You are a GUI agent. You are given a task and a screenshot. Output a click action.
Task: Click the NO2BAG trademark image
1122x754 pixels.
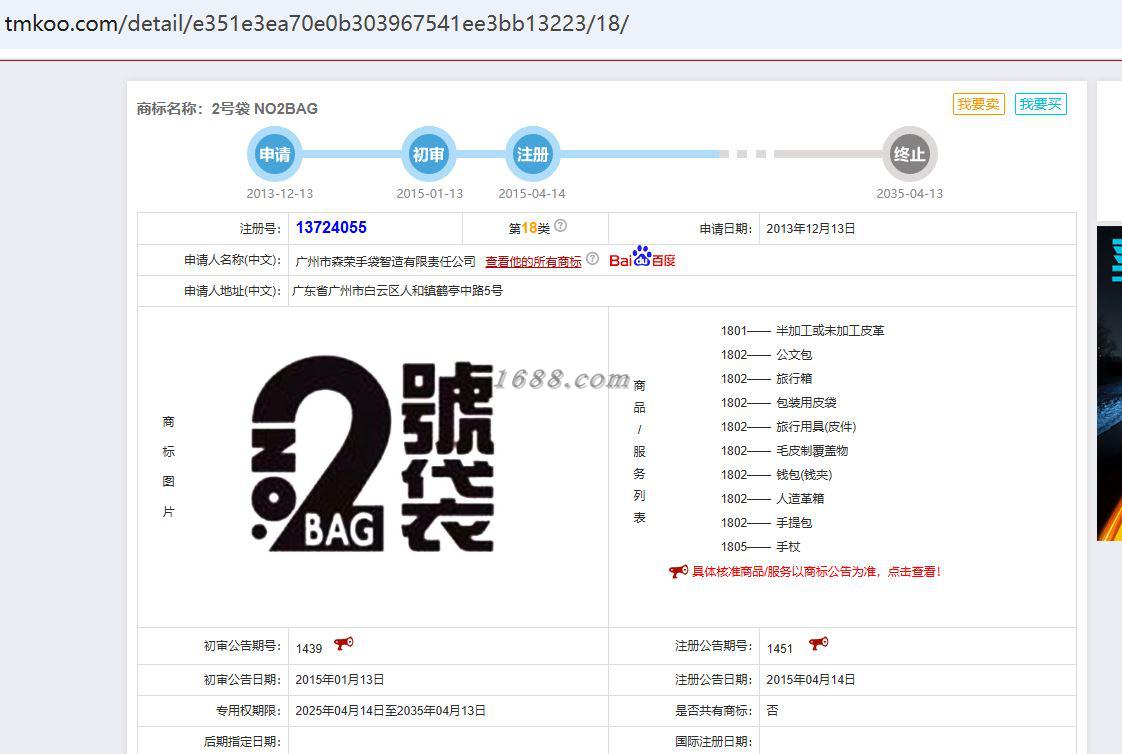(373, 454)
